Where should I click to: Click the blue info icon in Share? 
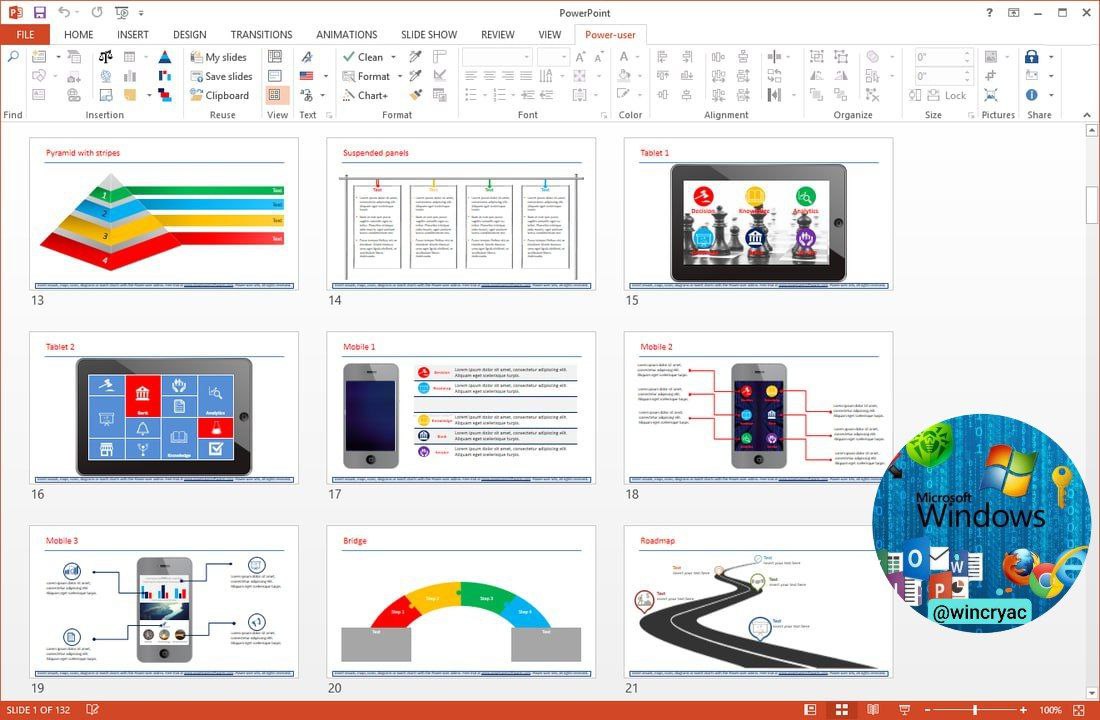(1031, 95)
